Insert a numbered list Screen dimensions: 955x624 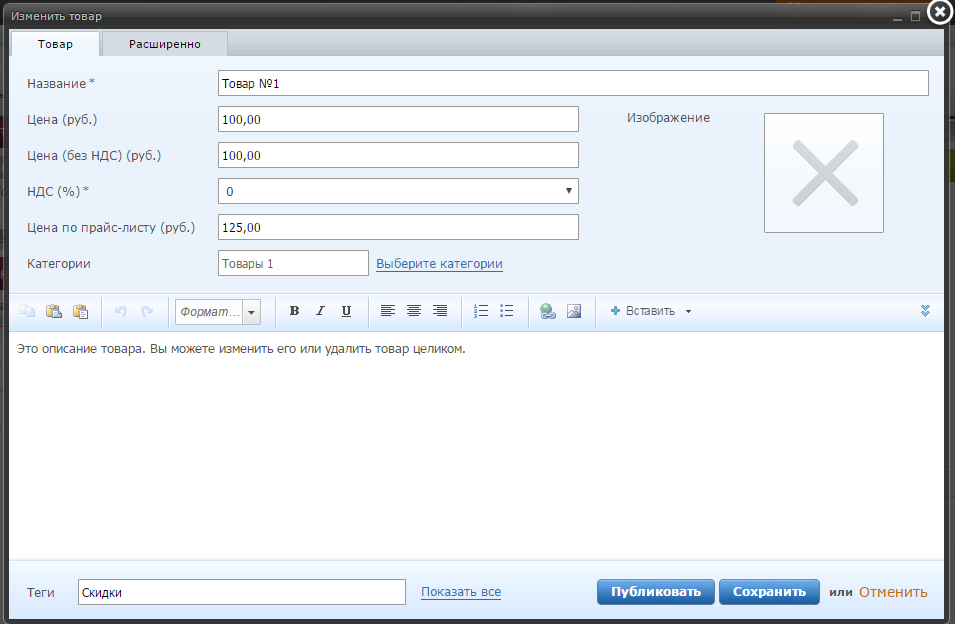coord(481,311)
